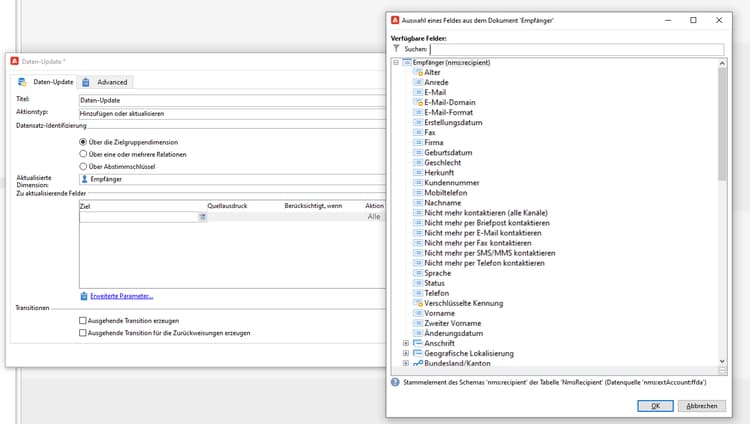Select the Zweiter Vorname field
The height and width of the screenshot is (424, 750).
point(452,323)
